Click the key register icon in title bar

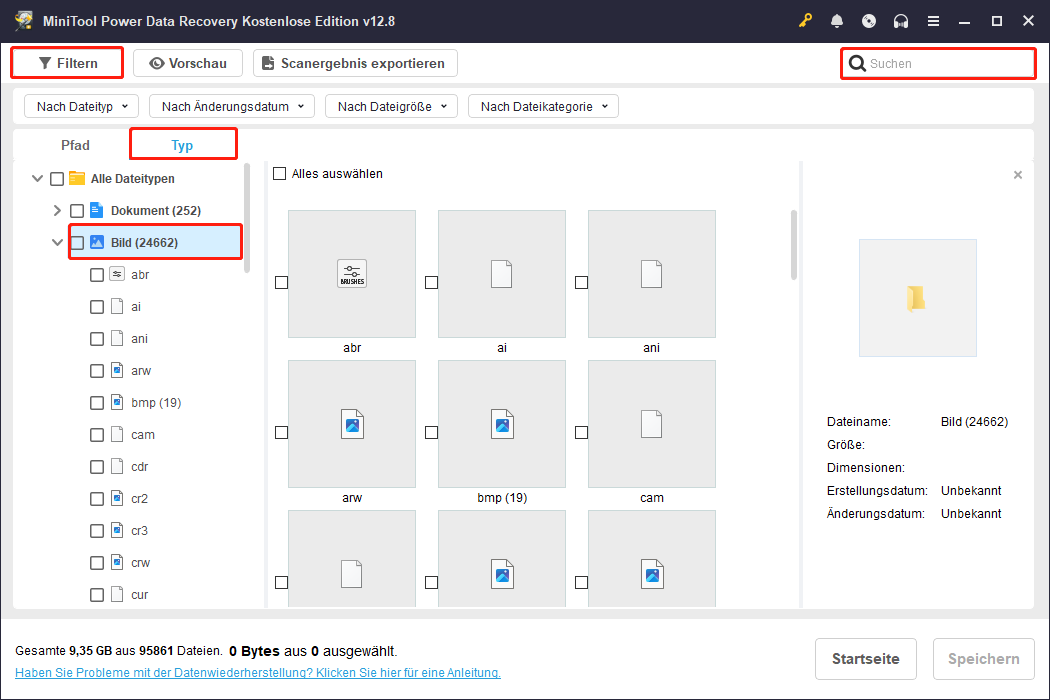pos(805,21)
